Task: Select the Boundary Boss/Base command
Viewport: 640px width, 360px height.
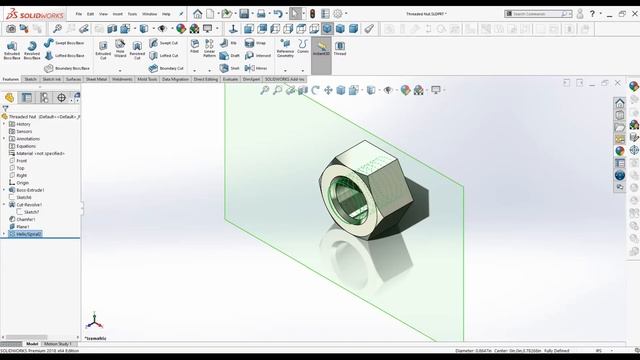Action: coord(67,68)
